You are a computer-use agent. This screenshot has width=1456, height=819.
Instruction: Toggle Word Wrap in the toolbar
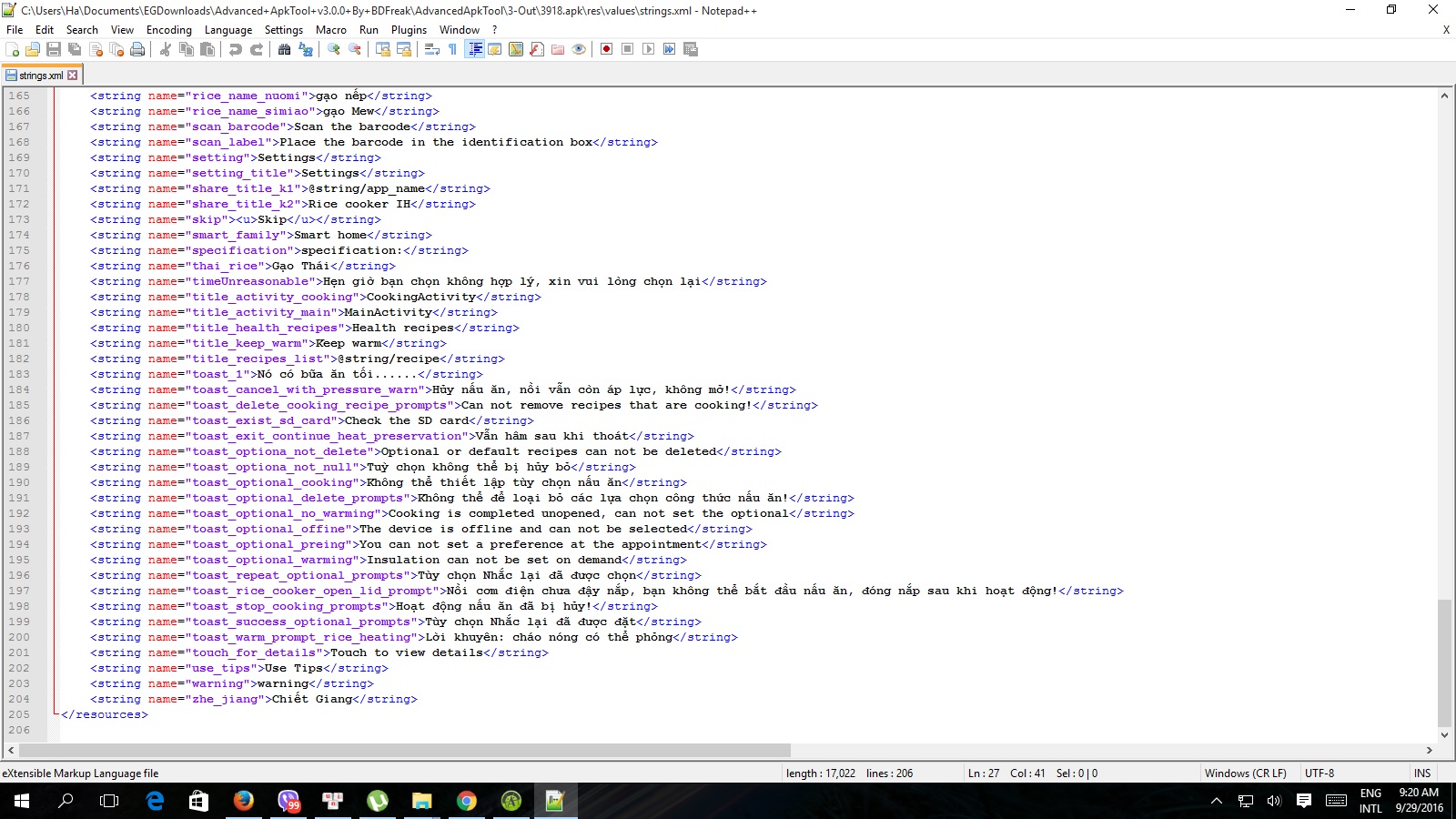tap(432, 49)
